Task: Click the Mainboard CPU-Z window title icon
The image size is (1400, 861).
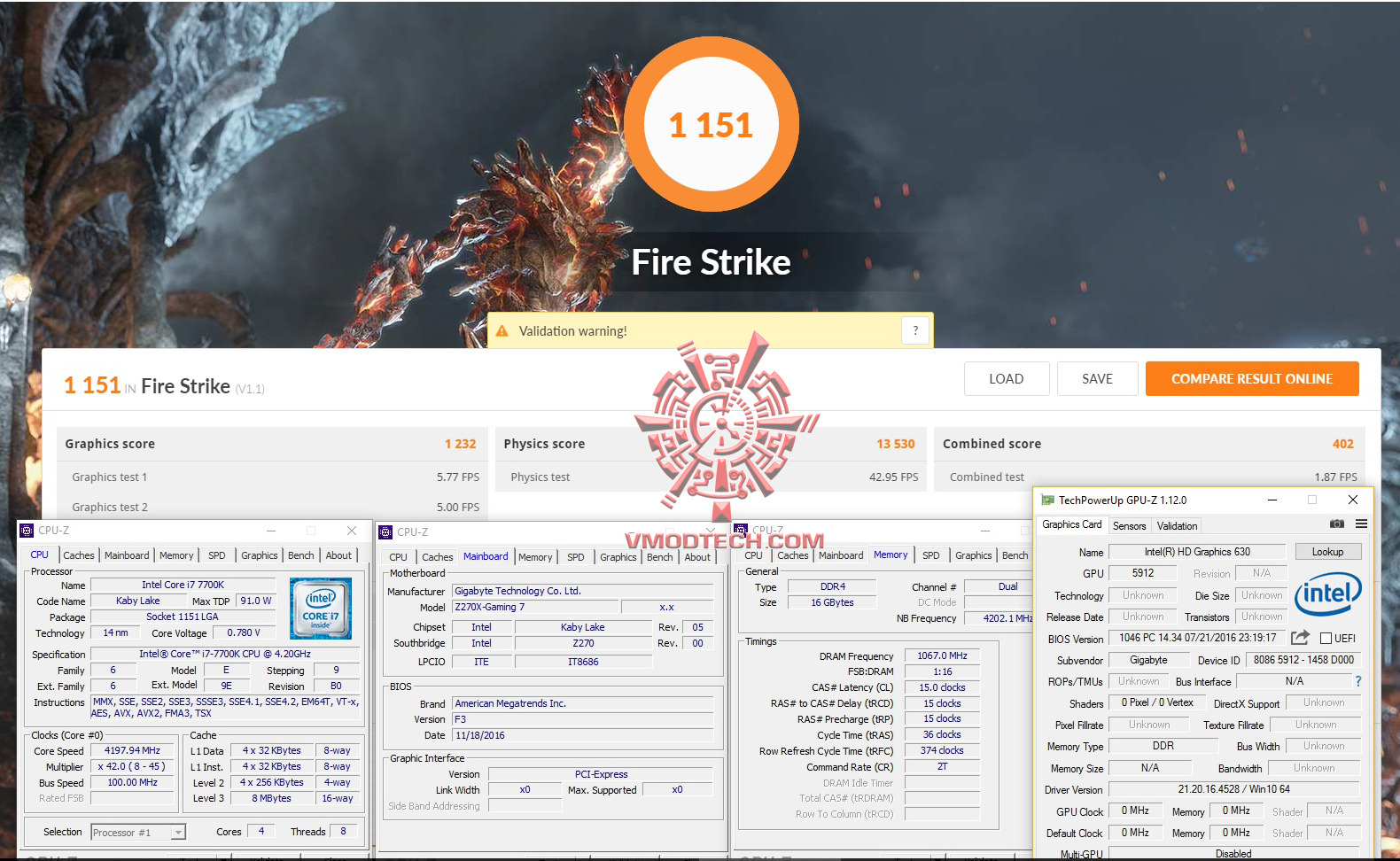Action: tap(385, 532)
